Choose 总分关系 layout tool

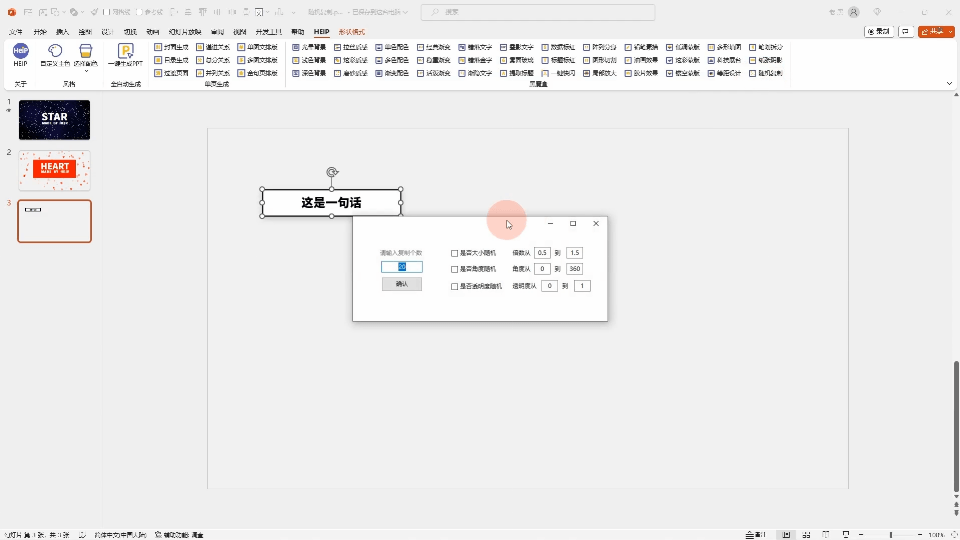pyautogui.click(x=213, y=60)
